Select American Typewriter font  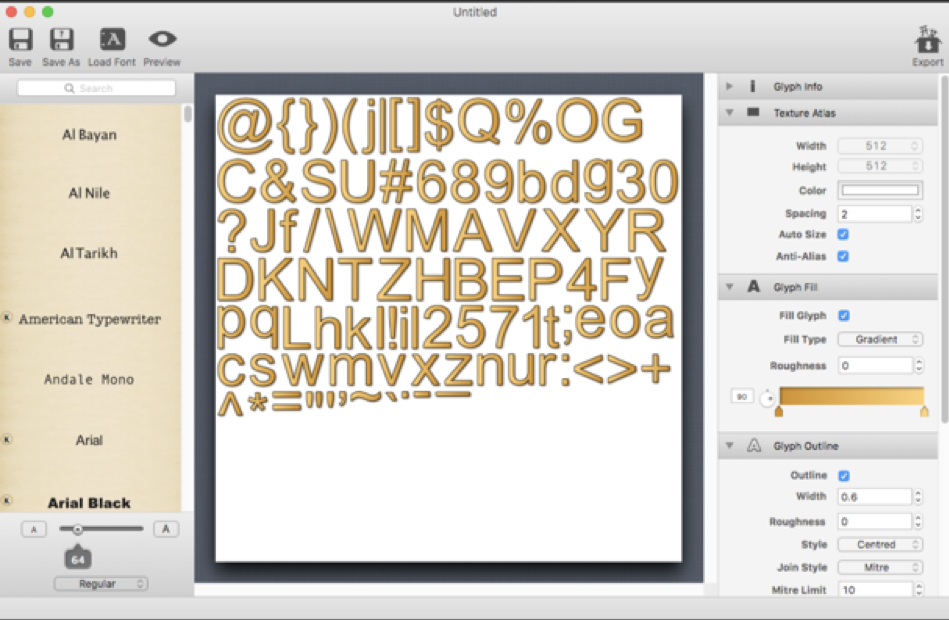[89, 320]
